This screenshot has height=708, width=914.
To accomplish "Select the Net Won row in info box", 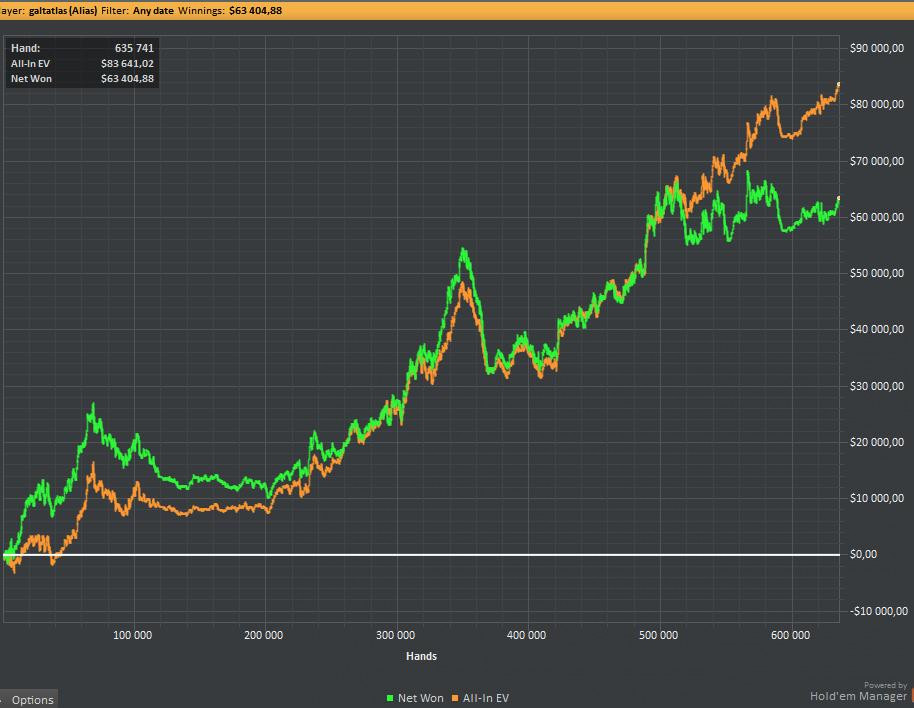I will [x=81, y=78].
